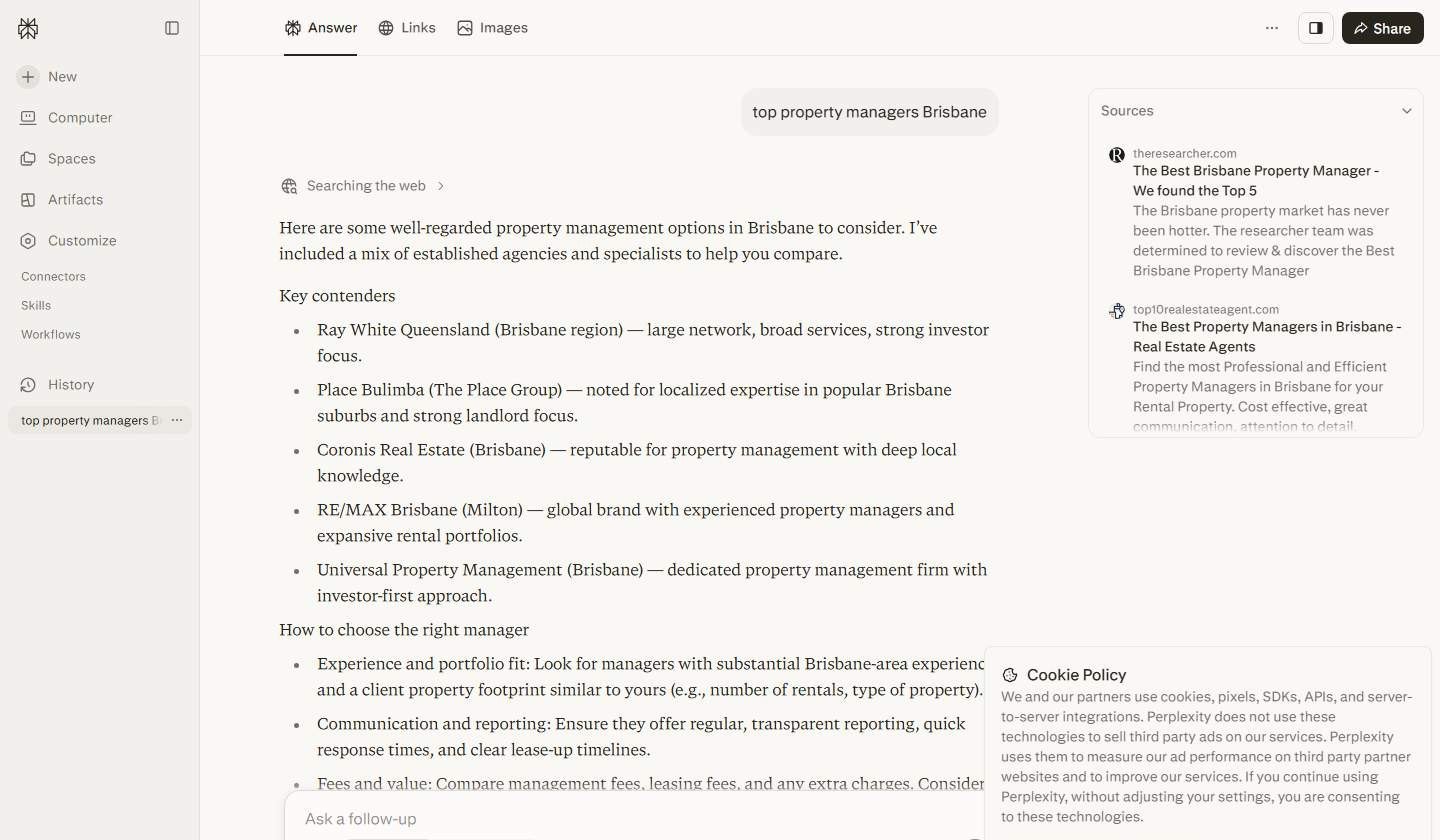Click the New thread plus icon

click(x=28, y=77)
